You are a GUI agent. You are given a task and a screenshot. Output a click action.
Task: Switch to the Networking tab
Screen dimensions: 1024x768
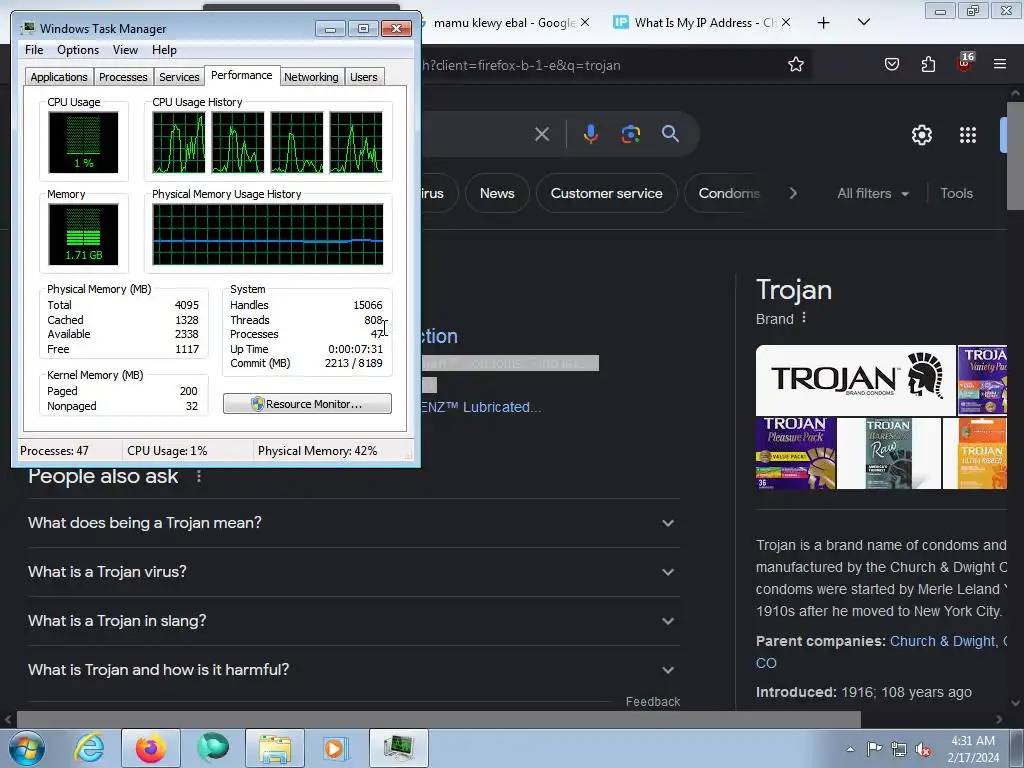pyautogui.click(x=311, y=77)
